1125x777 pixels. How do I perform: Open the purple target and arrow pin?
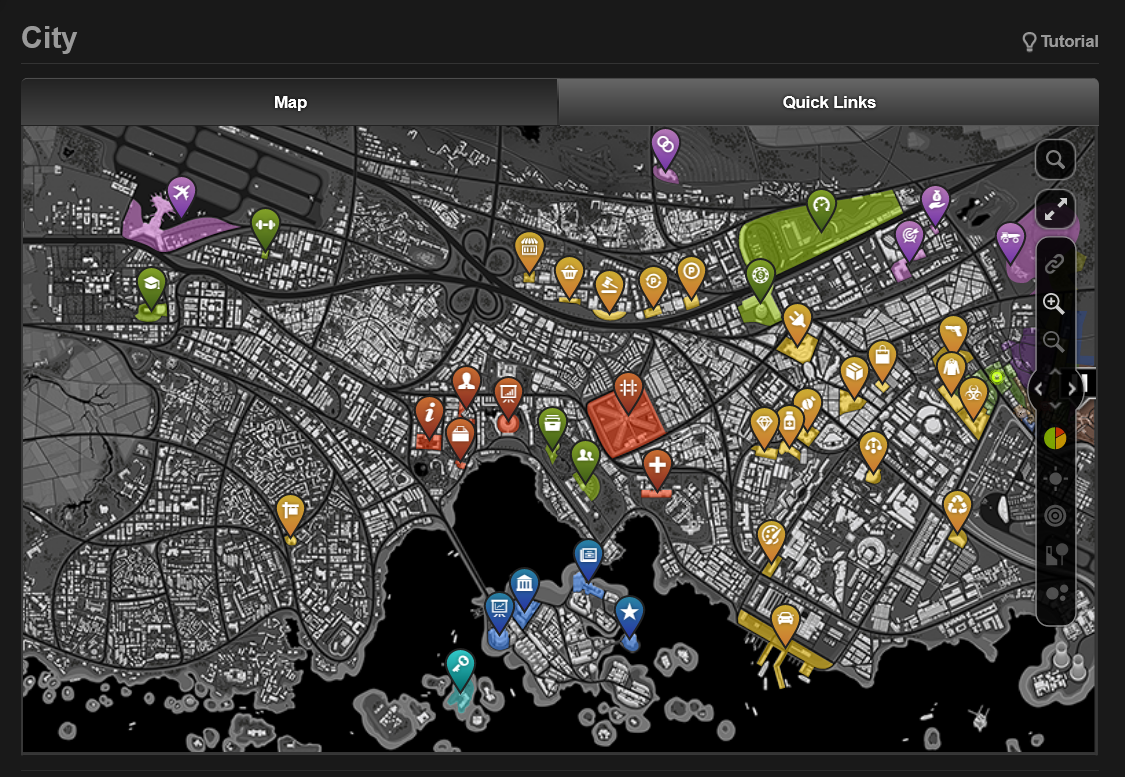pyautogui.click(x=910, y=237)
